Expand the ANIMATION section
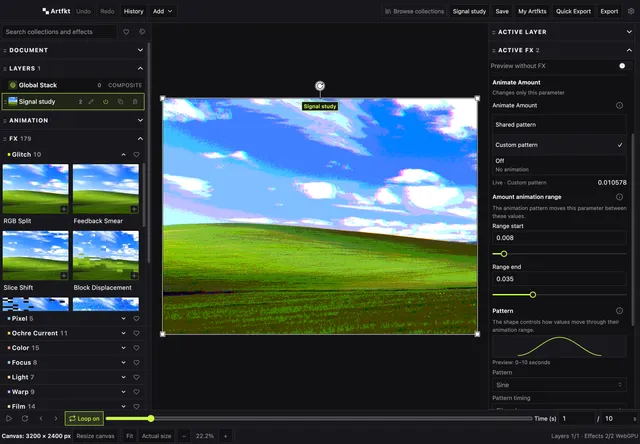 pyautogui.click(x=140, y=120)
